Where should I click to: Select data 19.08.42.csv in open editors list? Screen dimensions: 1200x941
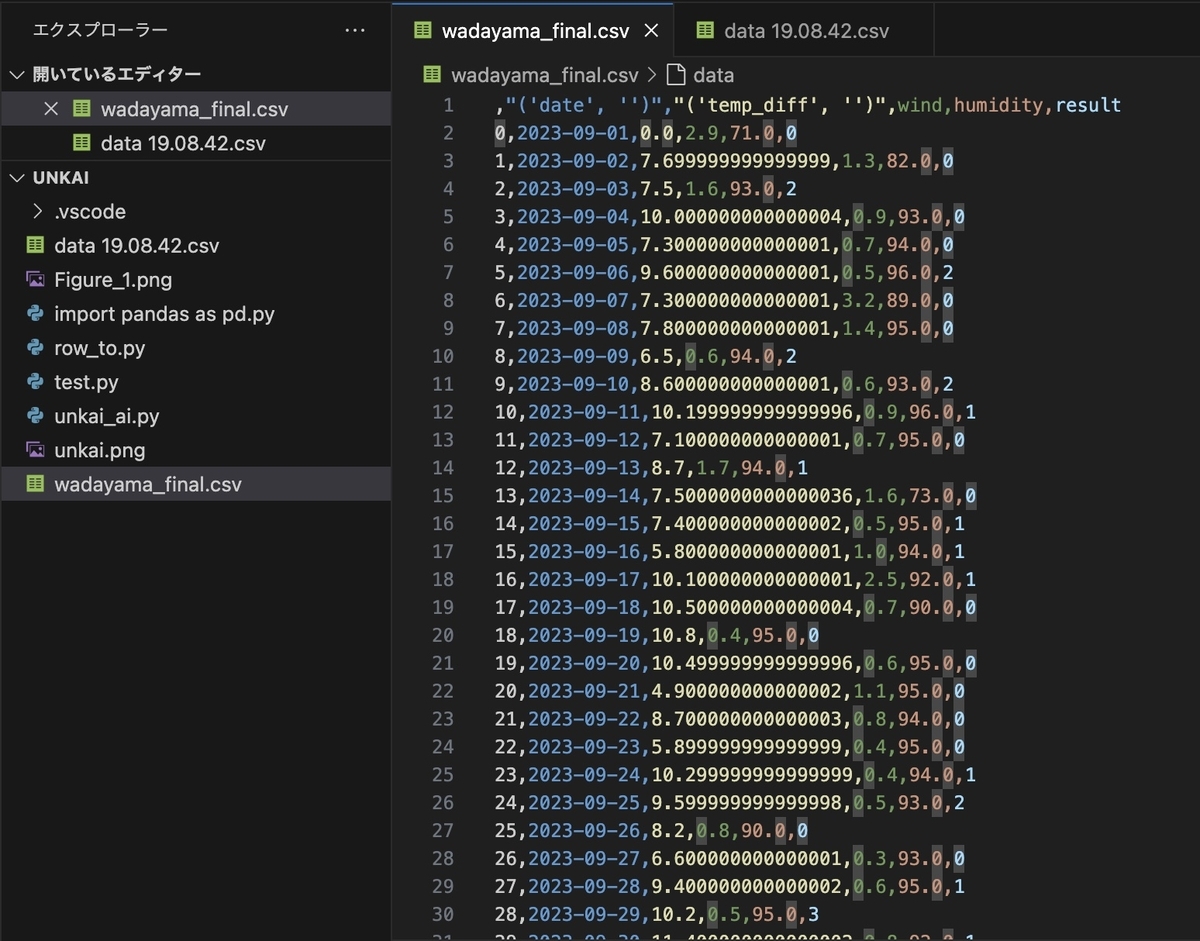click(x=195, y=143)
